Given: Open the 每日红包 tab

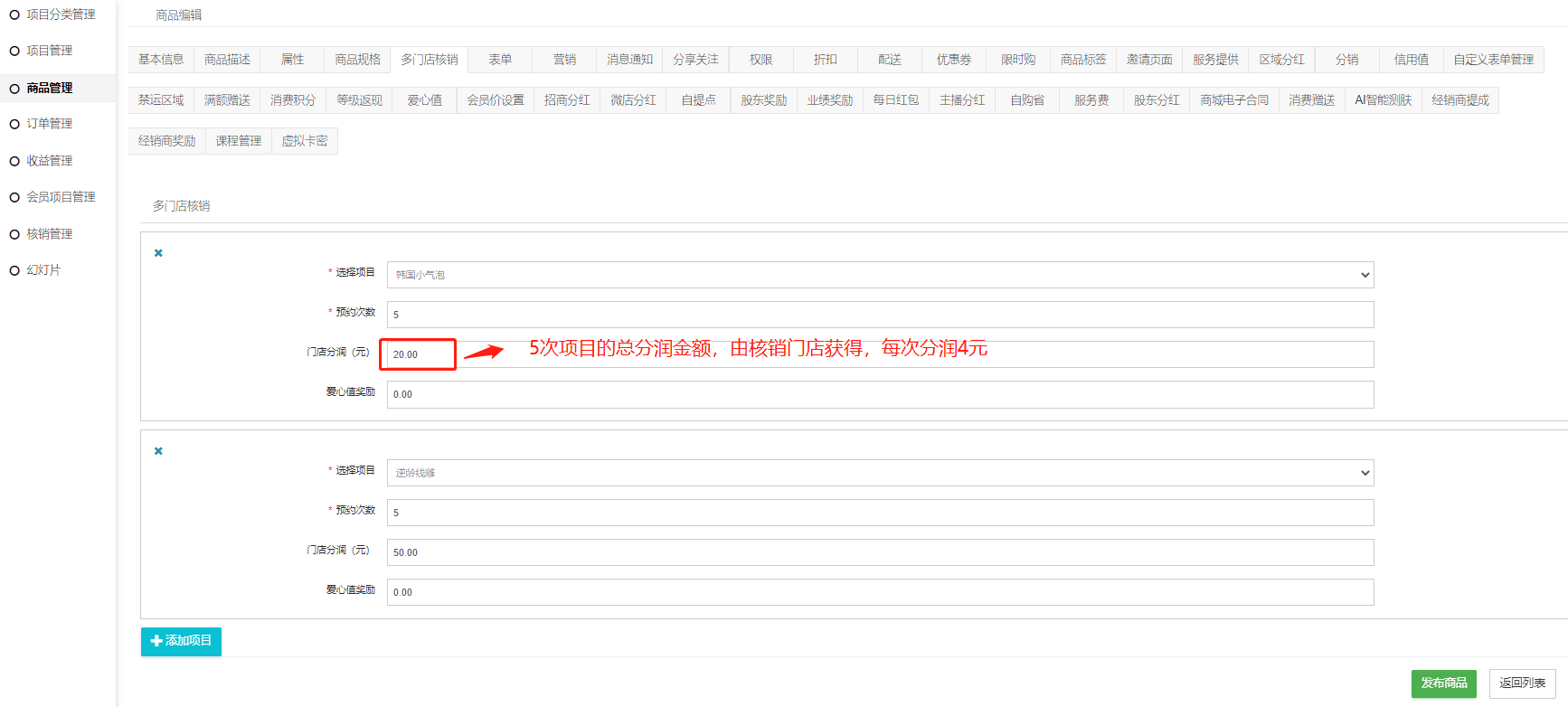Looking at the screenshot, I should (x=895, y=100).
